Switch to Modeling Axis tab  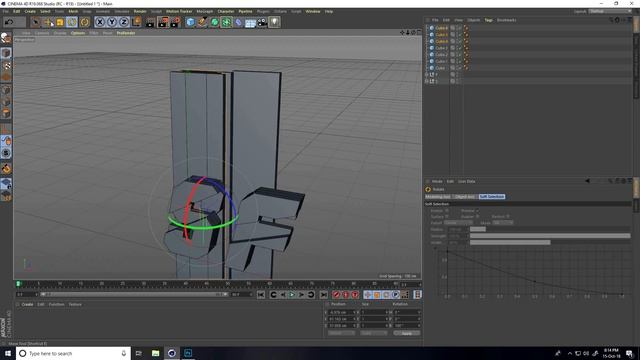coord(438,197)
